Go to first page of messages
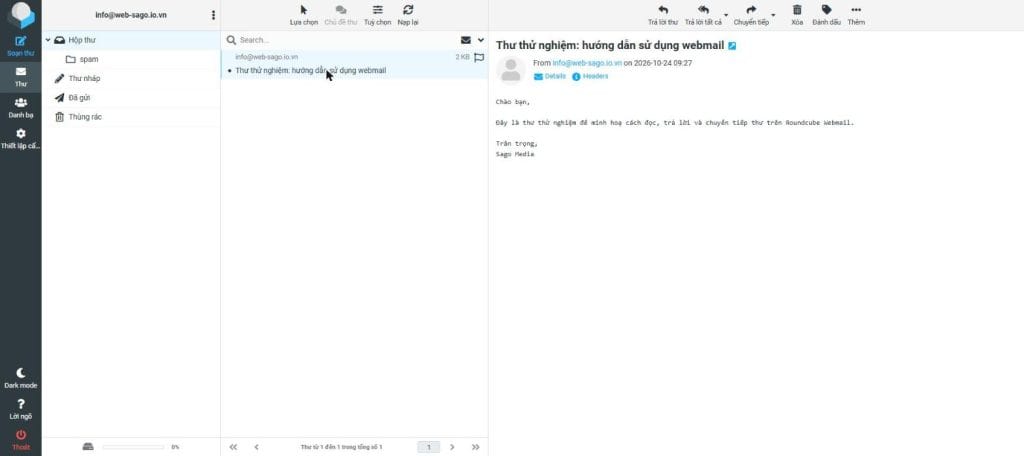Image resolution: width=1024 pixels, height=456 pixels. [233, 447]
